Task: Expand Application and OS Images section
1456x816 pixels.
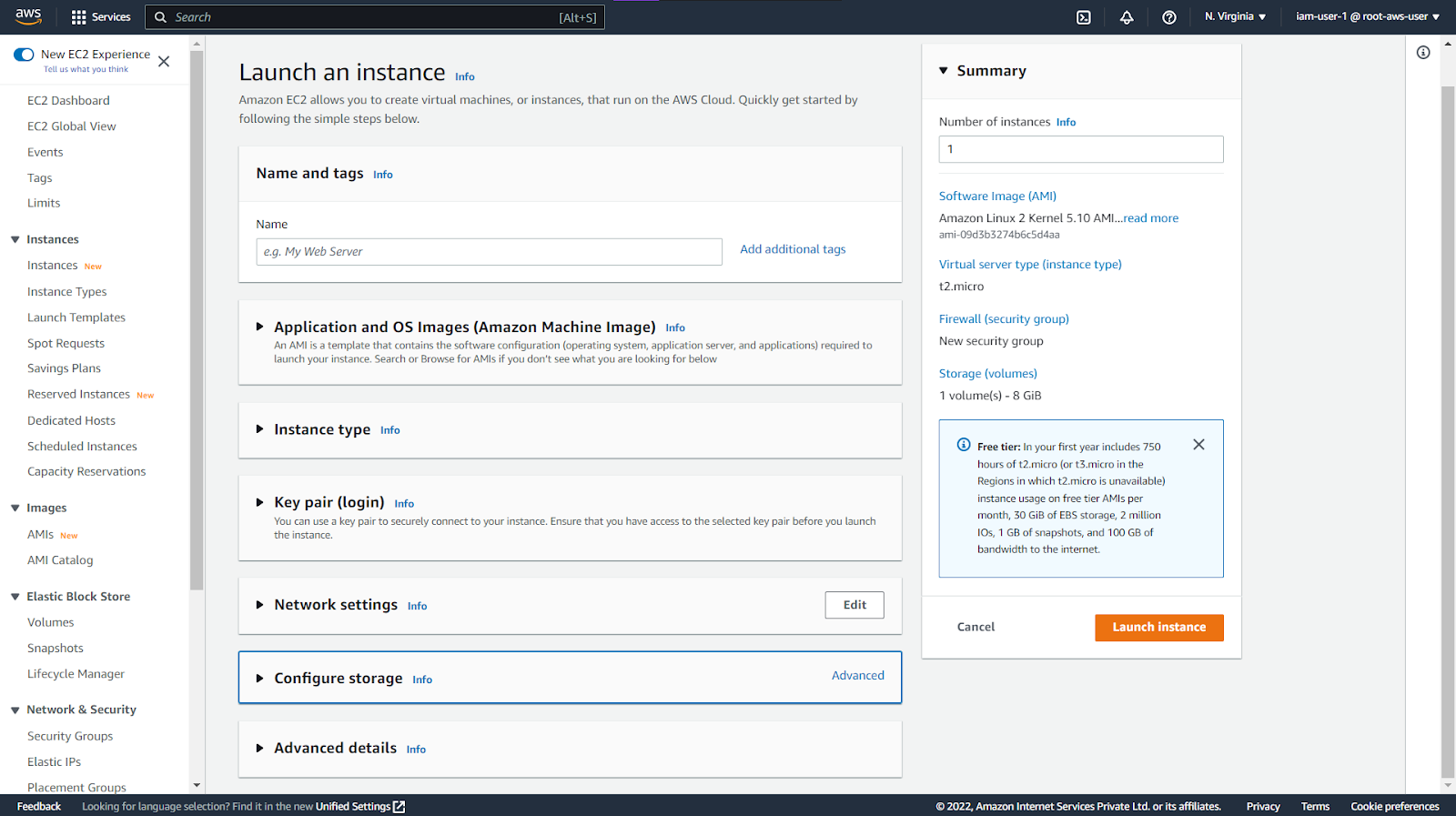Action: point(259,327)
